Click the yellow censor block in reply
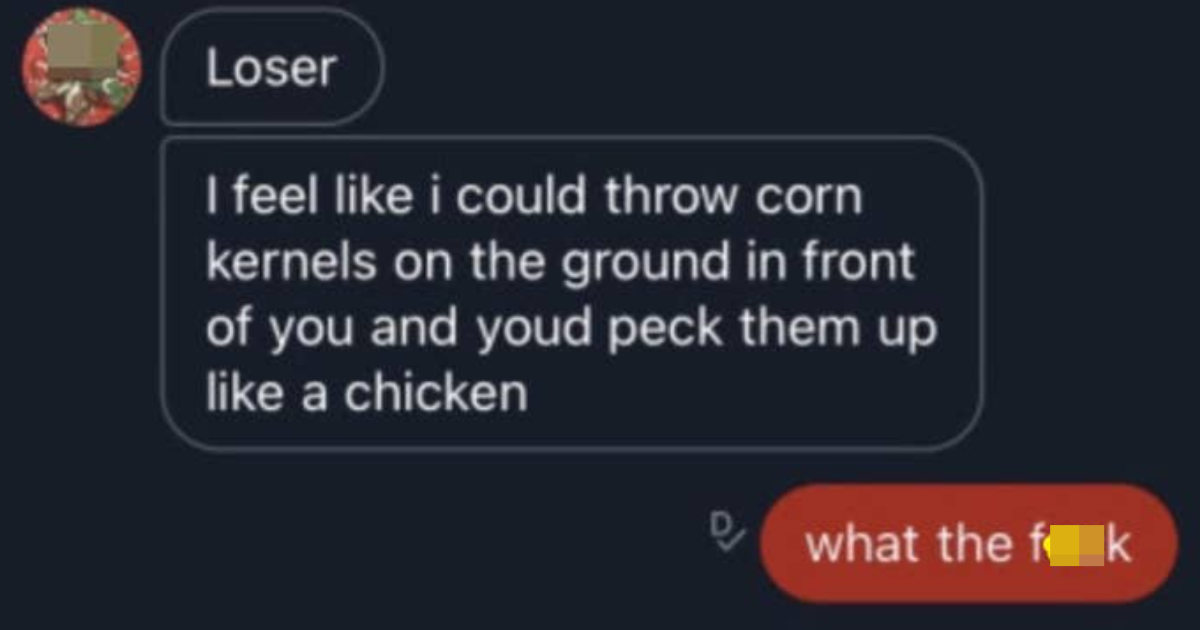Screen dimensions: 1200x630 1075,547
